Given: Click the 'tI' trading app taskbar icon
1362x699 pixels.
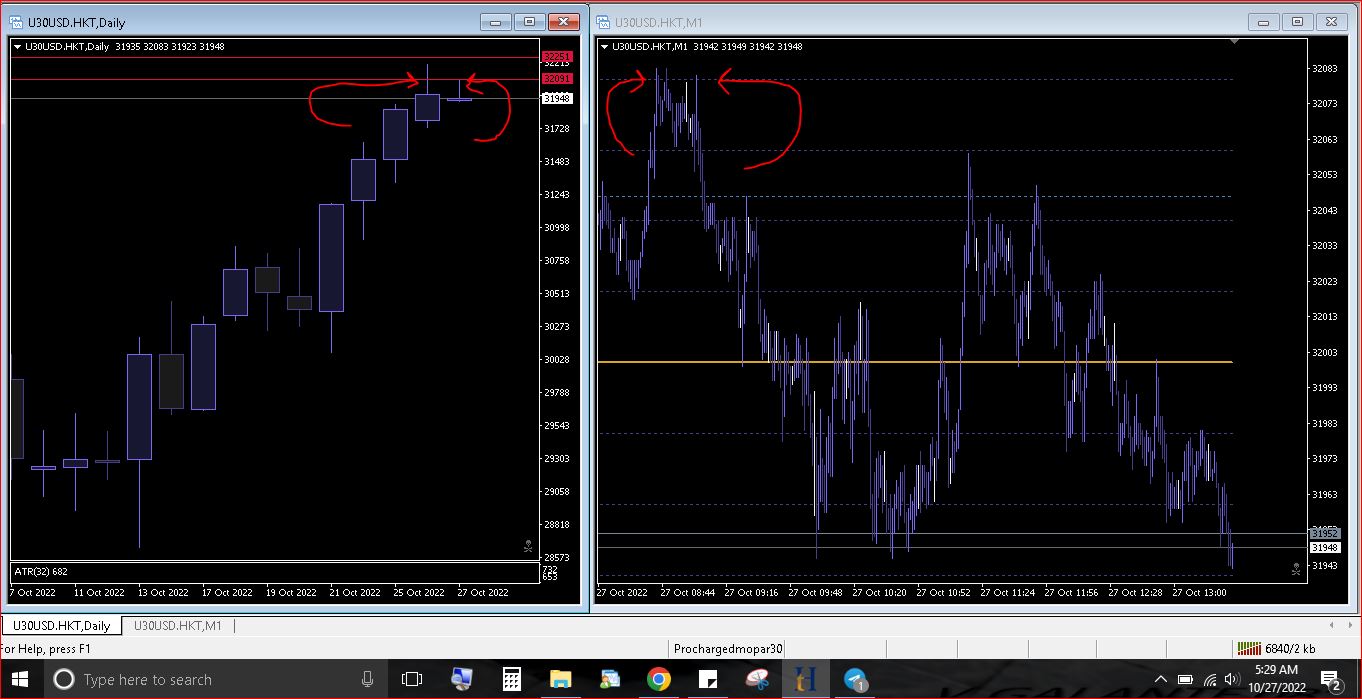Looking at the screenshot, I should click(x=806, y=680).
